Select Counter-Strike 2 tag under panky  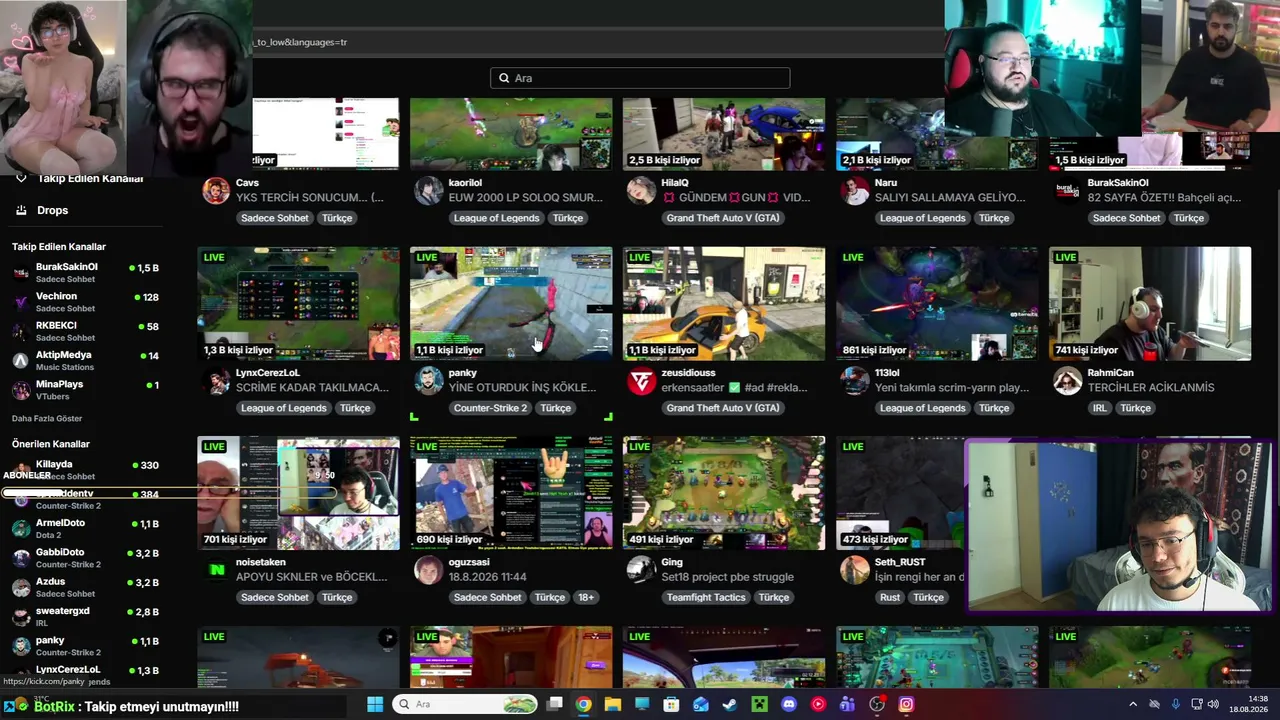pyautogui.click(x=490, y=408)
